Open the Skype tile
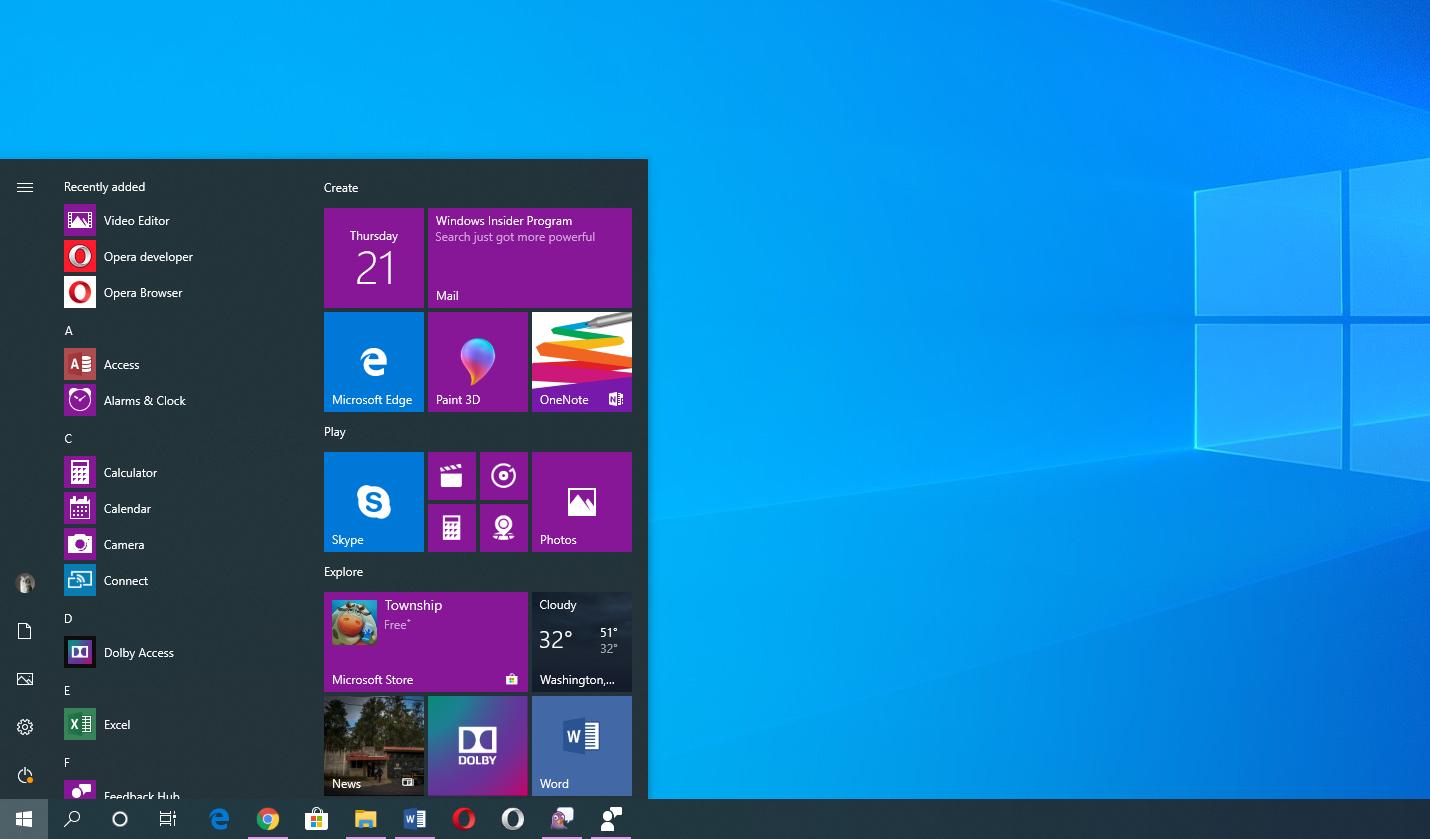The image size is (1430, 839). [373, 501]
